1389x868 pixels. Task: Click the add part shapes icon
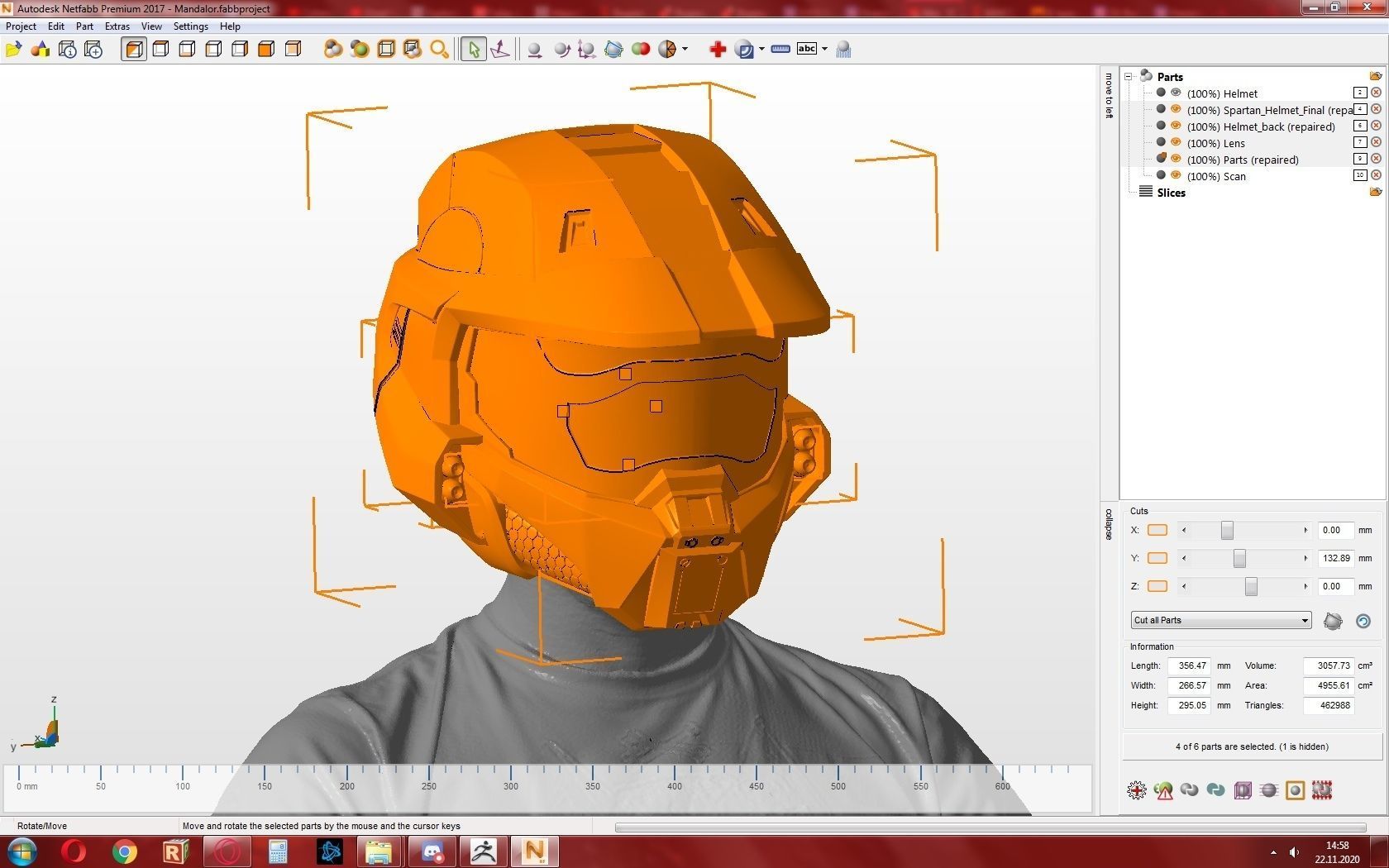40,50
